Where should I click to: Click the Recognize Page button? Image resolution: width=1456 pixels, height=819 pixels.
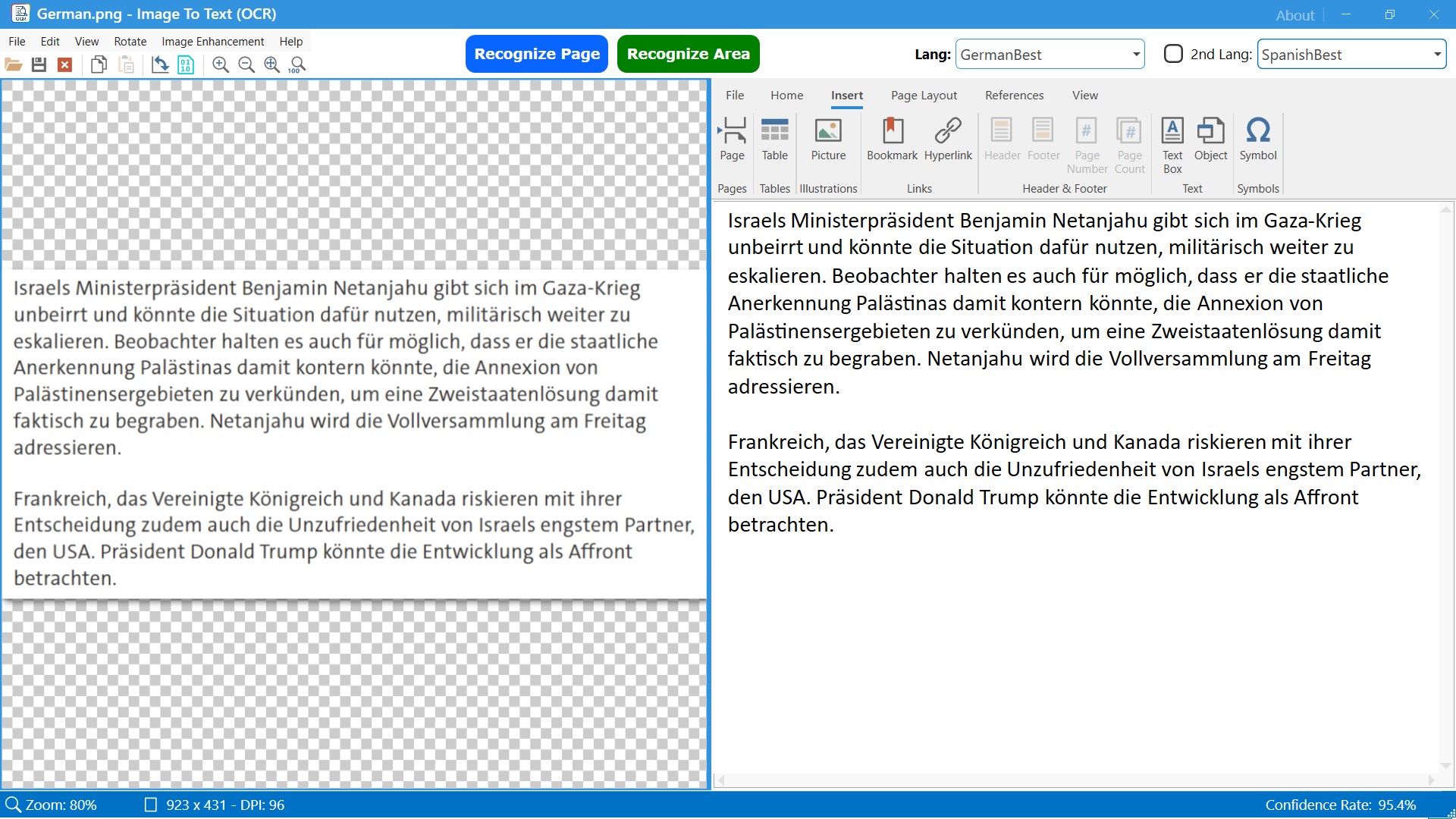click(537, 54)
